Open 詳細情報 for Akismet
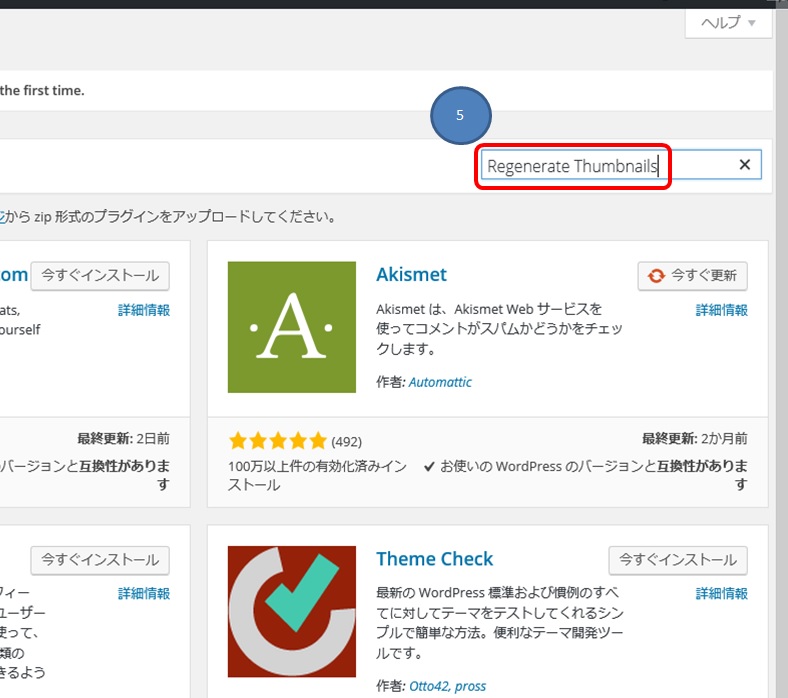The image size is (788, 698). 721,310
